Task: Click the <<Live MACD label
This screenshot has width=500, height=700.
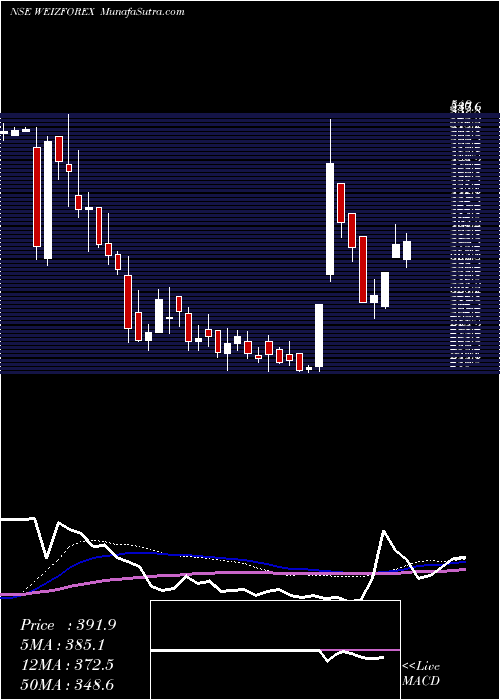Action: pyautogui.click(x=421, y=673)
